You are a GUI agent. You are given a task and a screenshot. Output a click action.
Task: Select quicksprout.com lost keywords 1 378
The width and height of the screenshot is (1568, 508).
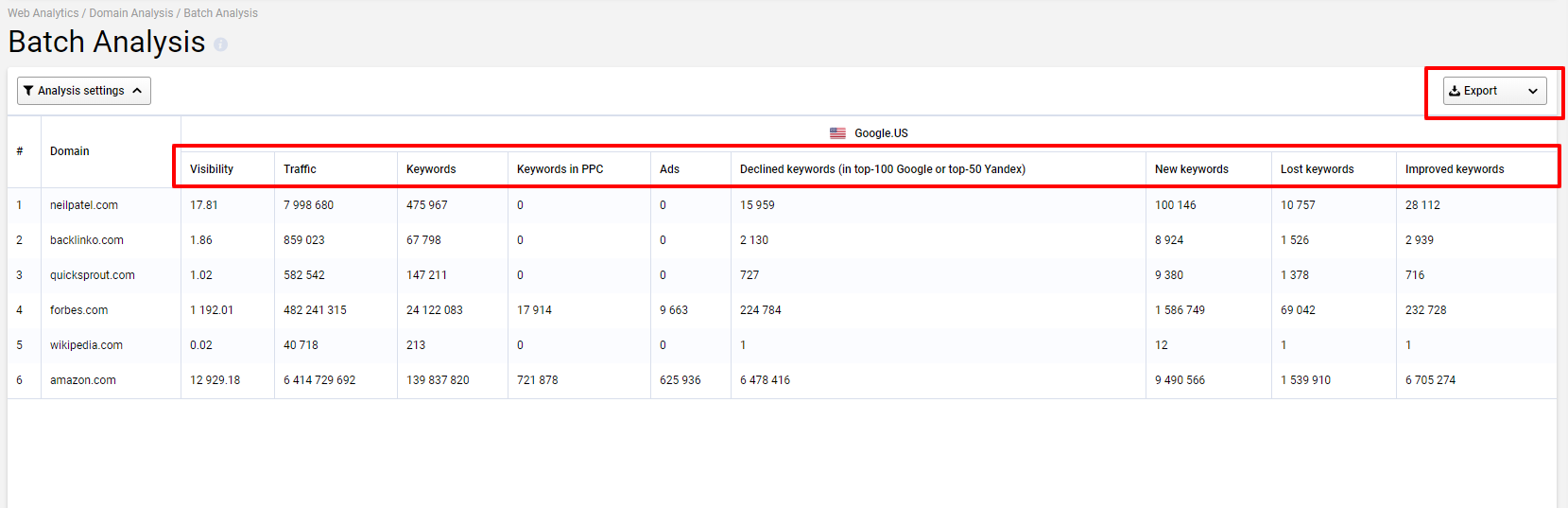[x=1295, y=275]
